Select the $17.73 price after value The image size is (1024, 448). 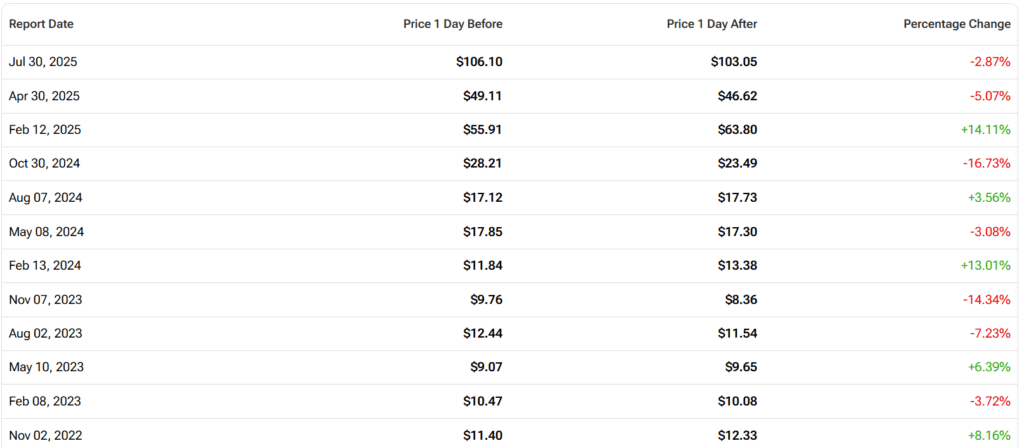(736, 198)
